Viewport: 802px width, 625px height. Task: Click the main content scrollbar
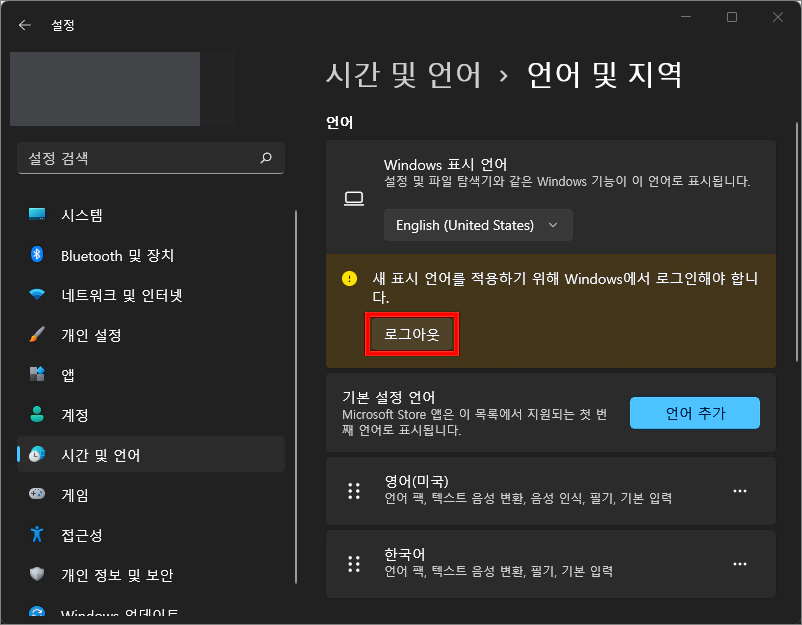coord(797,241)
